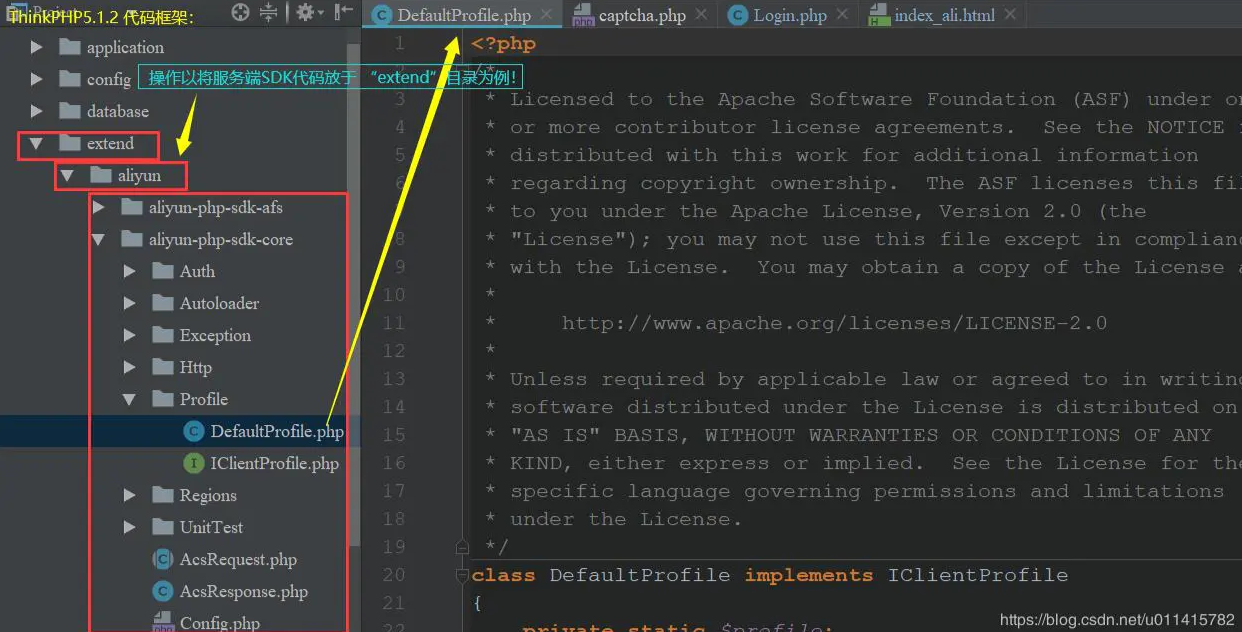
Task: Expand the UnitTest folder arrow
Action: [130, 527]
